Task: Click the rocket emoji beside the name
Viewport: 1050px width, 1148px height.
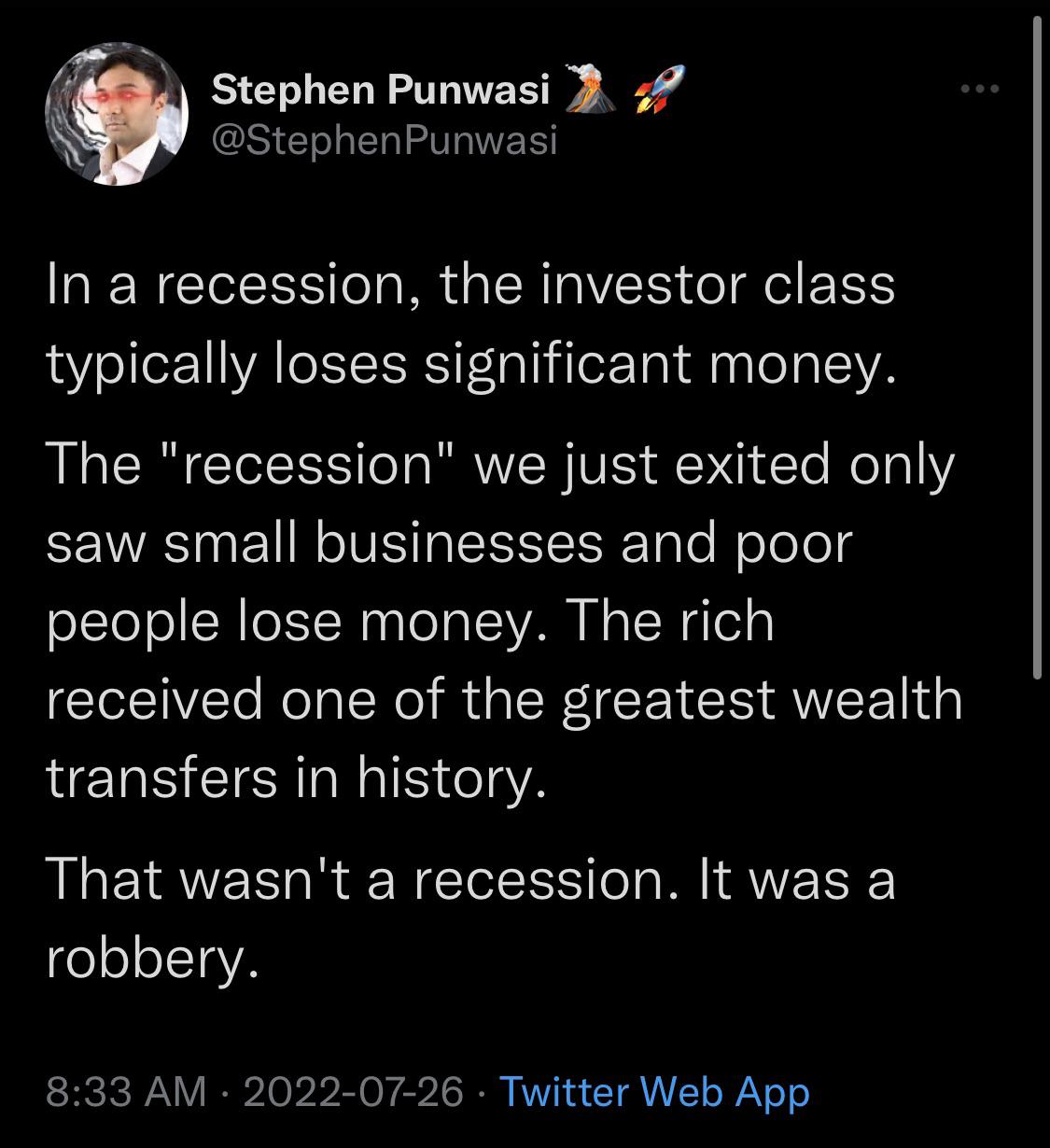Action: (658, 91)
